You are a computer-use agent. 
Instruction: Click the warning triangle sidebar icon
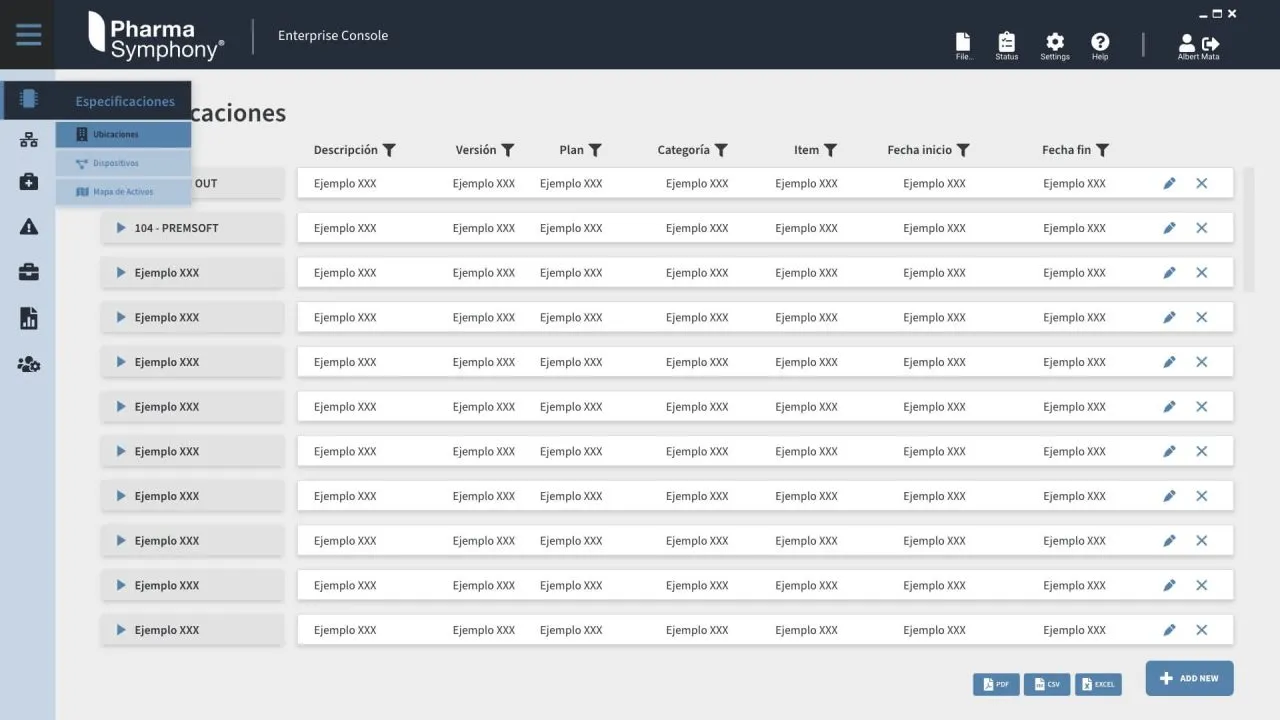pos(29,227)
